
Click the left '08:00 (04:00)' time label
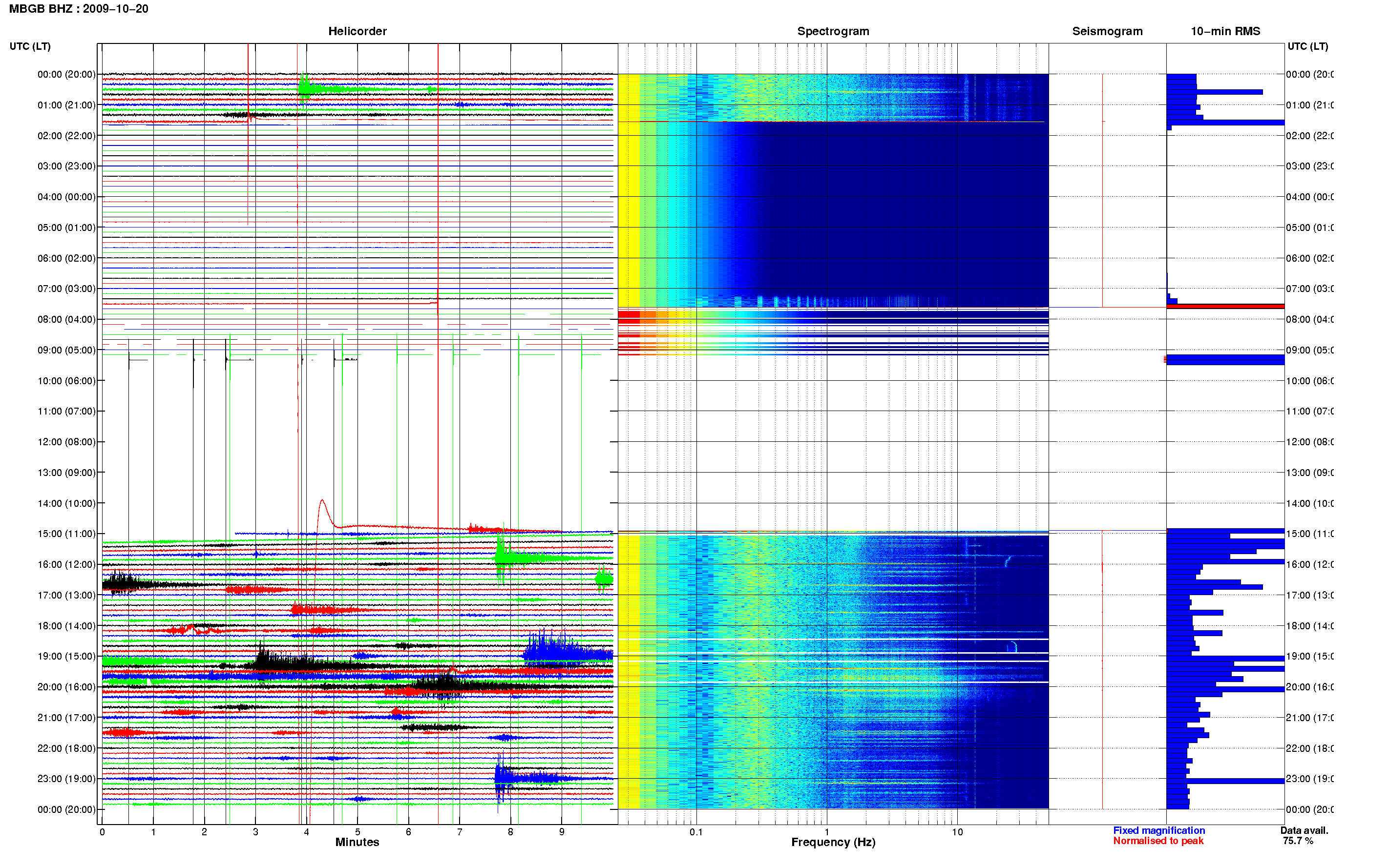(x=66, y=319)
